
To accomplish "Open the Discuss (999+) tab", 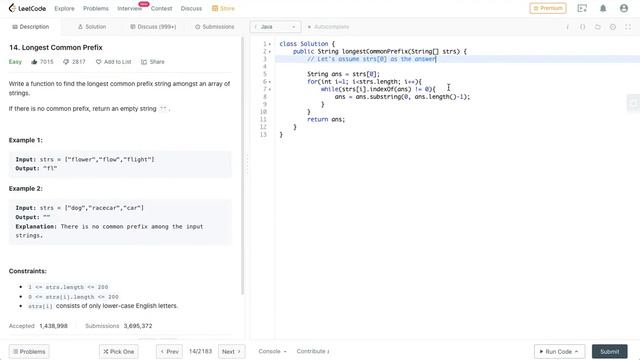I will [153, 27].
